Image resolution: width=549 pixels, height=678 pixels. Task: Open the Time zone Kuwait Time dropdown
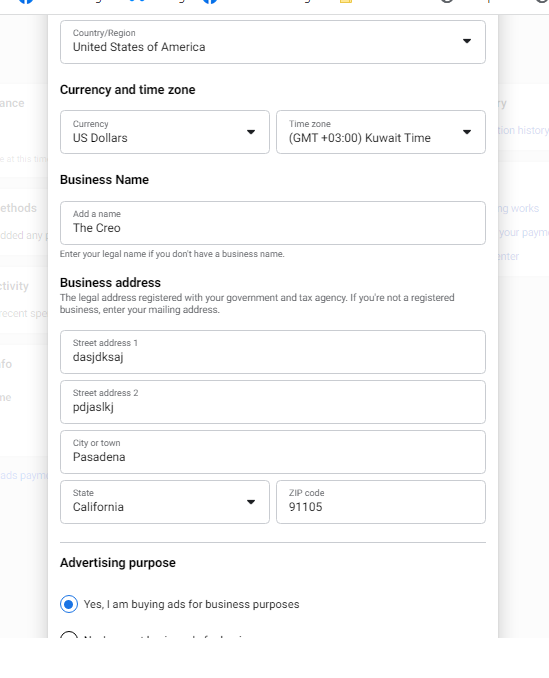tap(381, 132)
